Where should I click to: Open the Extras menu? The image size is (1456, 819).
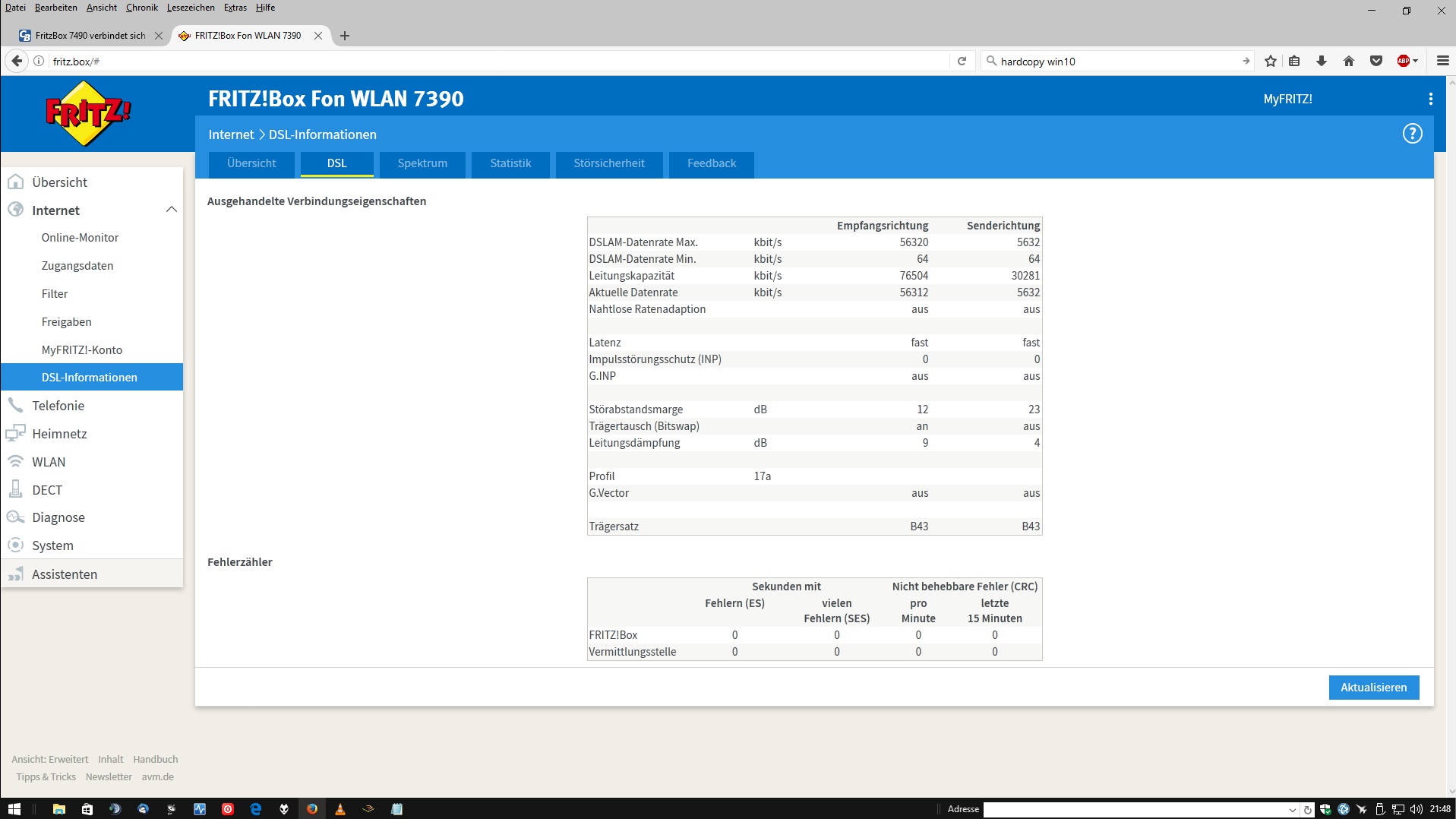(235, 8)
